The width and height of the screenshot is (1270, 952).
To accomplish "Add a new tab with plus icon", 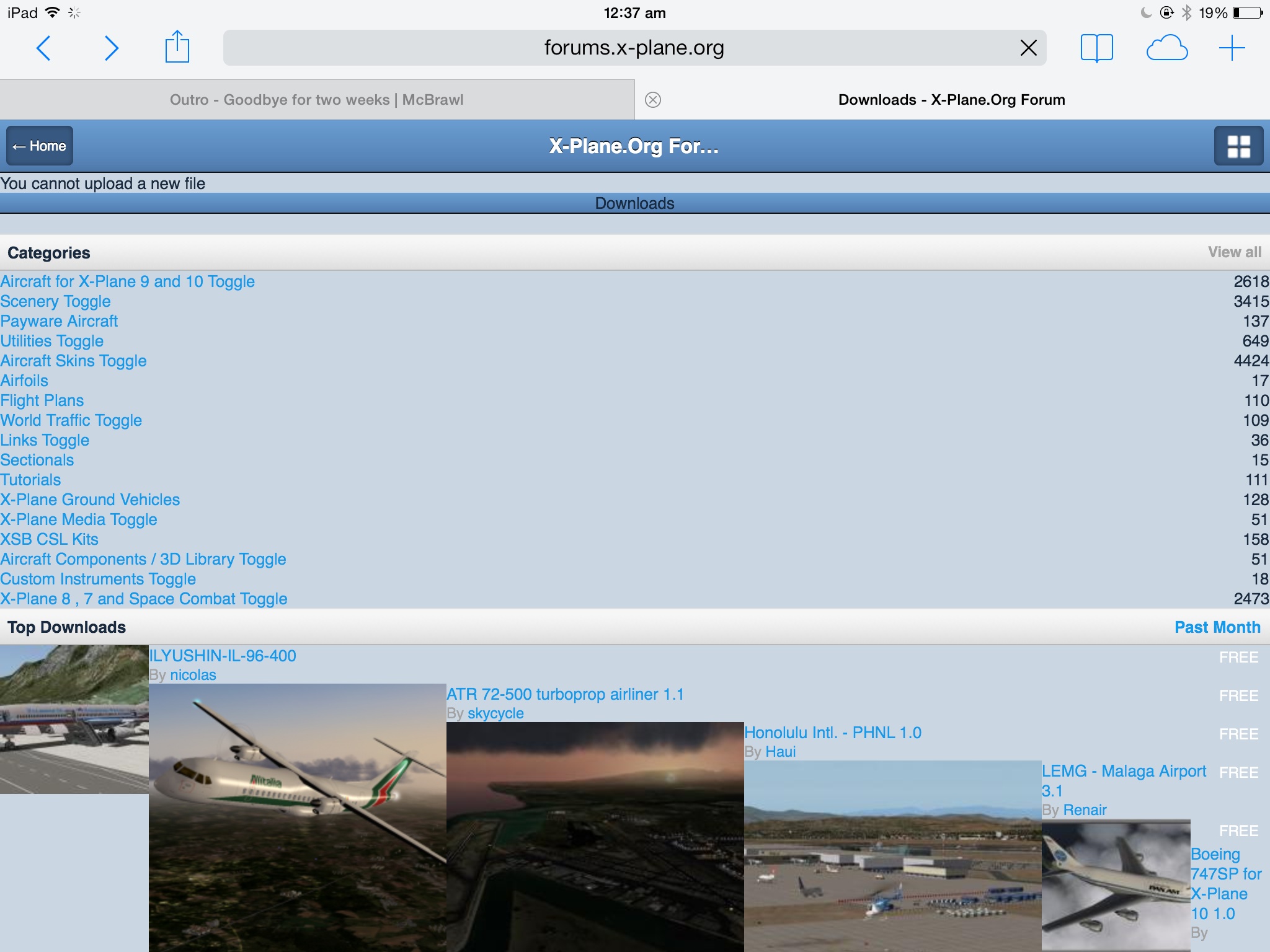I will (x=1232, y=48).
